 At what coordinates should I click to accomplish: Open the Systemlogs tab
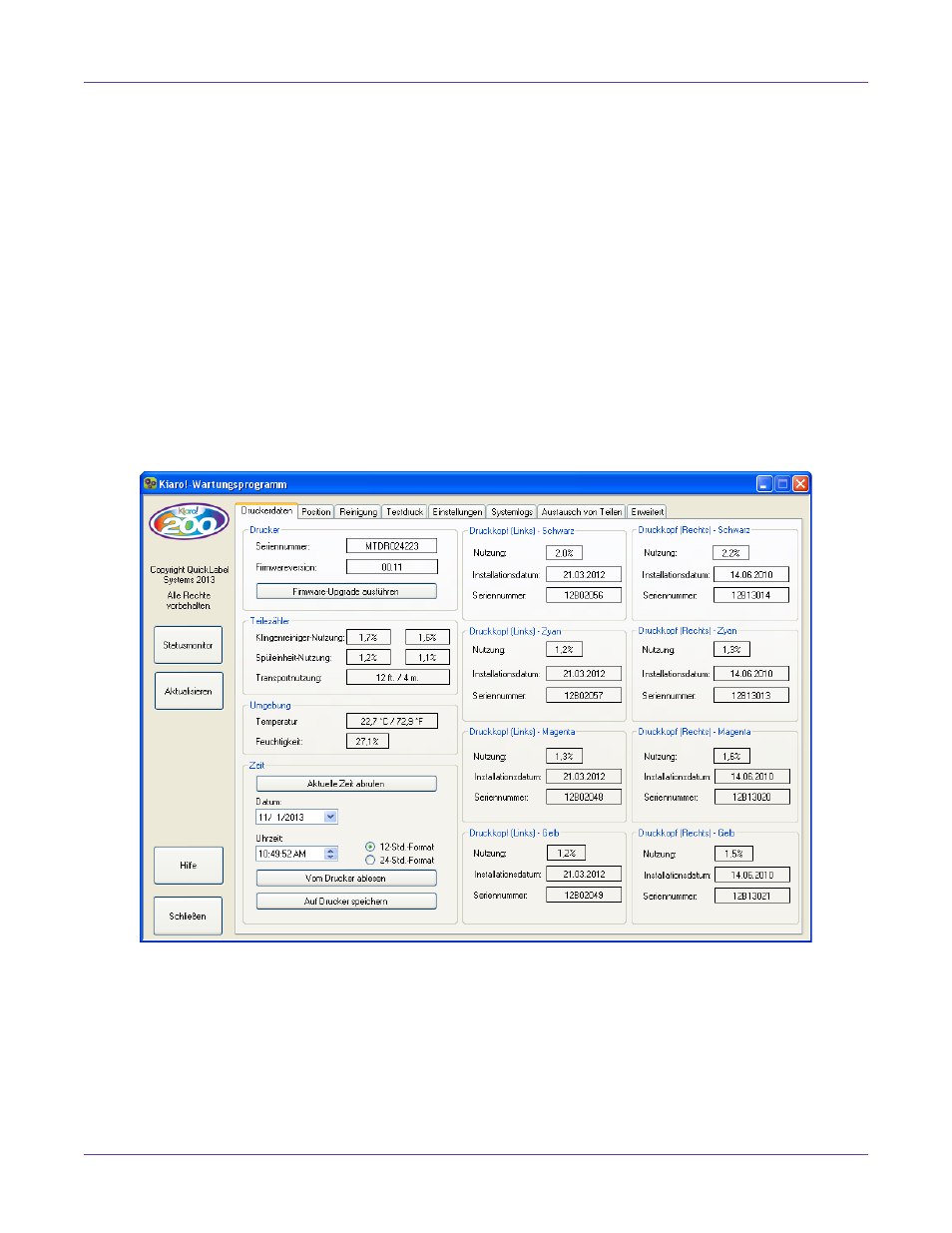(512, 512)
